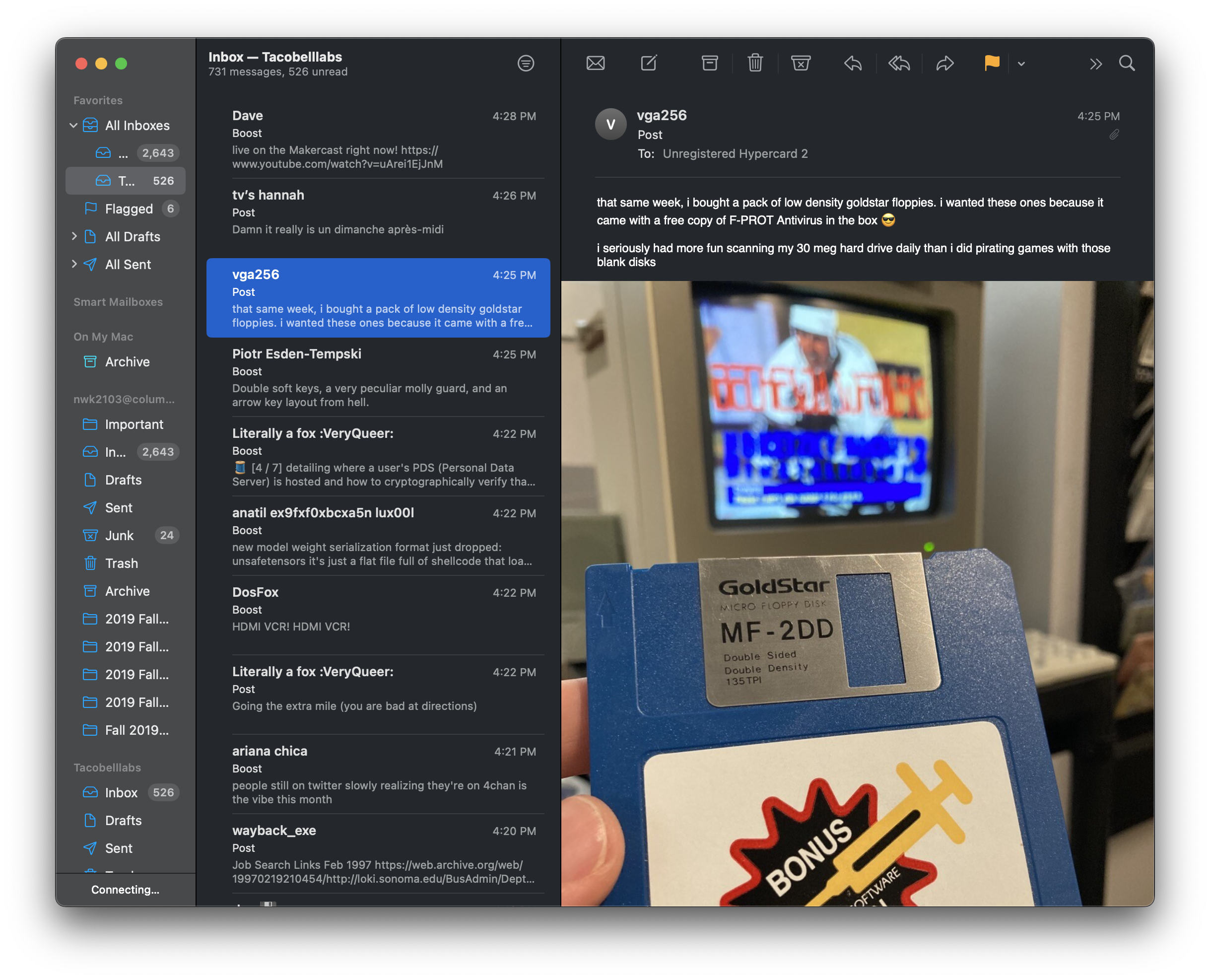Screen dimensions: 1210x980
Task: Expand the All Sent mailbox
Action: (74, 264)
